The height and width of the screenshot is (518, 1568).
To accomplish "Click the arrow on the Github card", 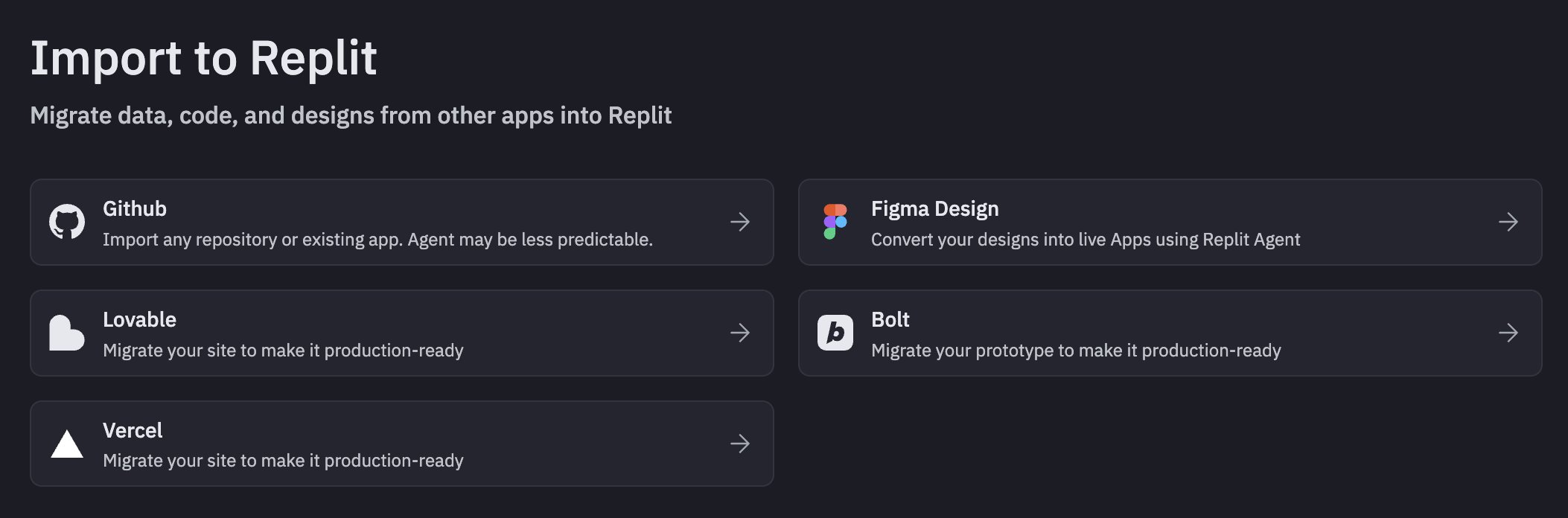I will click(x=740, y=222).
